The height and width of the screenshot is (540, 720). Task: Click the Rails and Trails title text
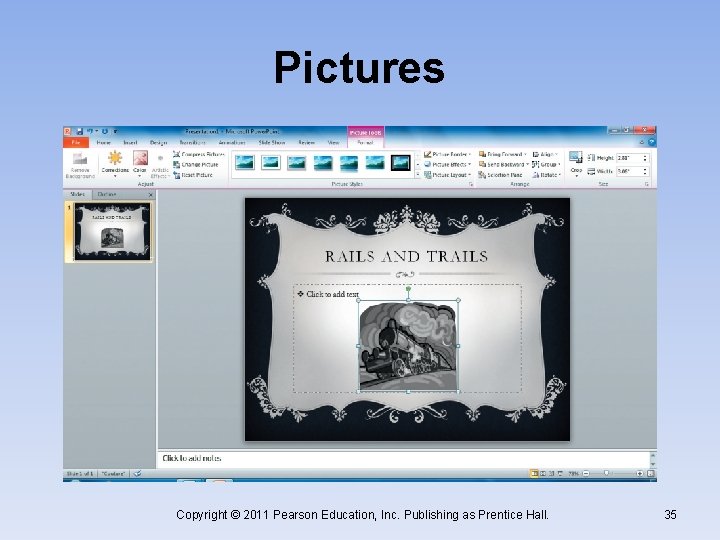click(x=406, y=257)
